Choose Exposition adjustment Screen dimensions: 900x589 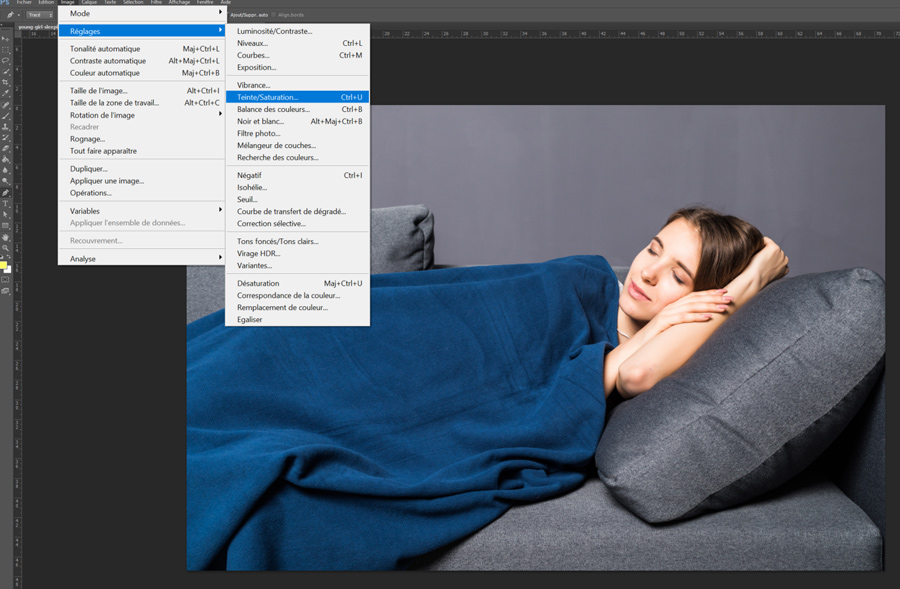pos(297,67)
